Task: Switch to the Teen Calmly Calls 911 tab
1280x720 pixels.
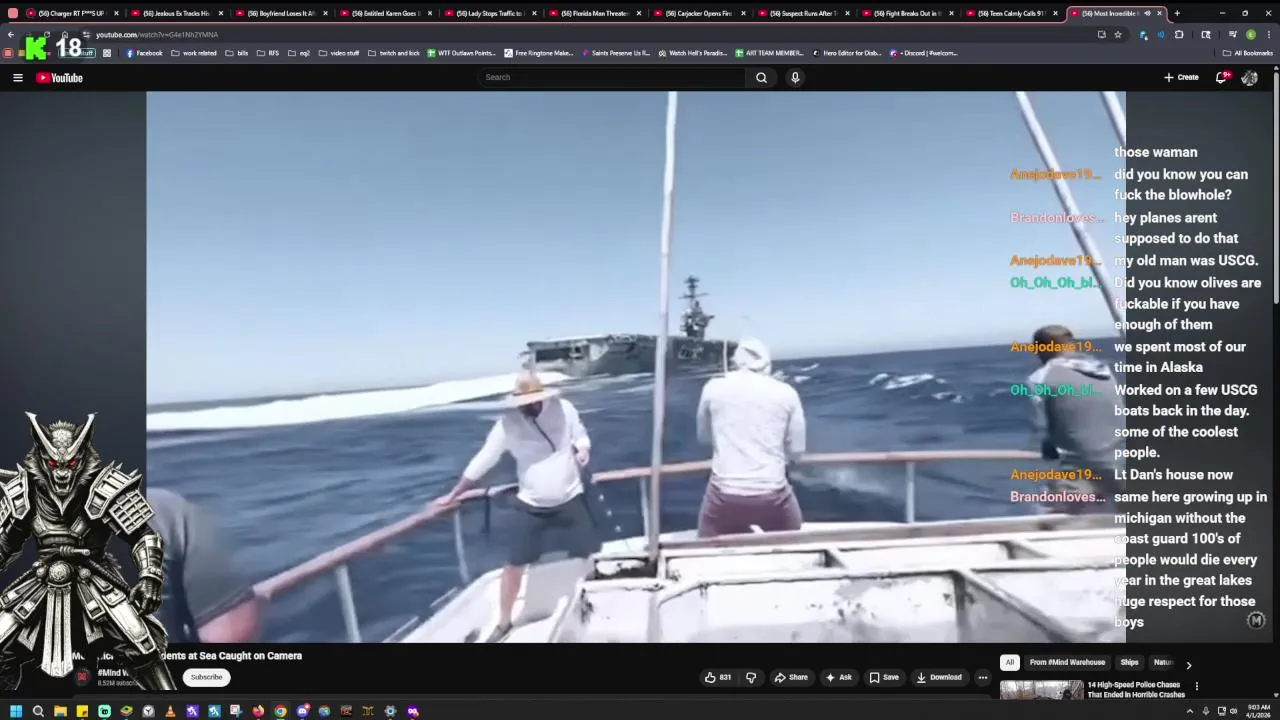Action: 1011,13
